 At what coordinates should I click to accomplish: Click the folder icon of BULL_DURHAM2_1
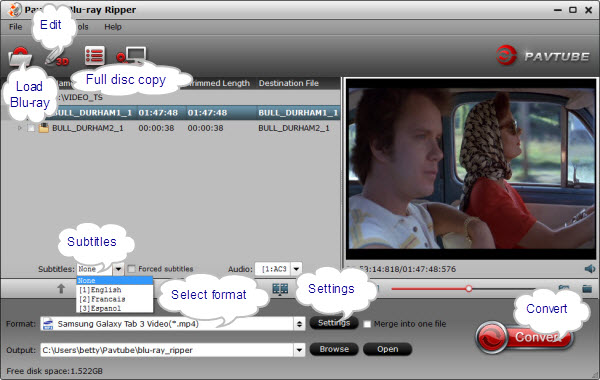click(44, 128)
